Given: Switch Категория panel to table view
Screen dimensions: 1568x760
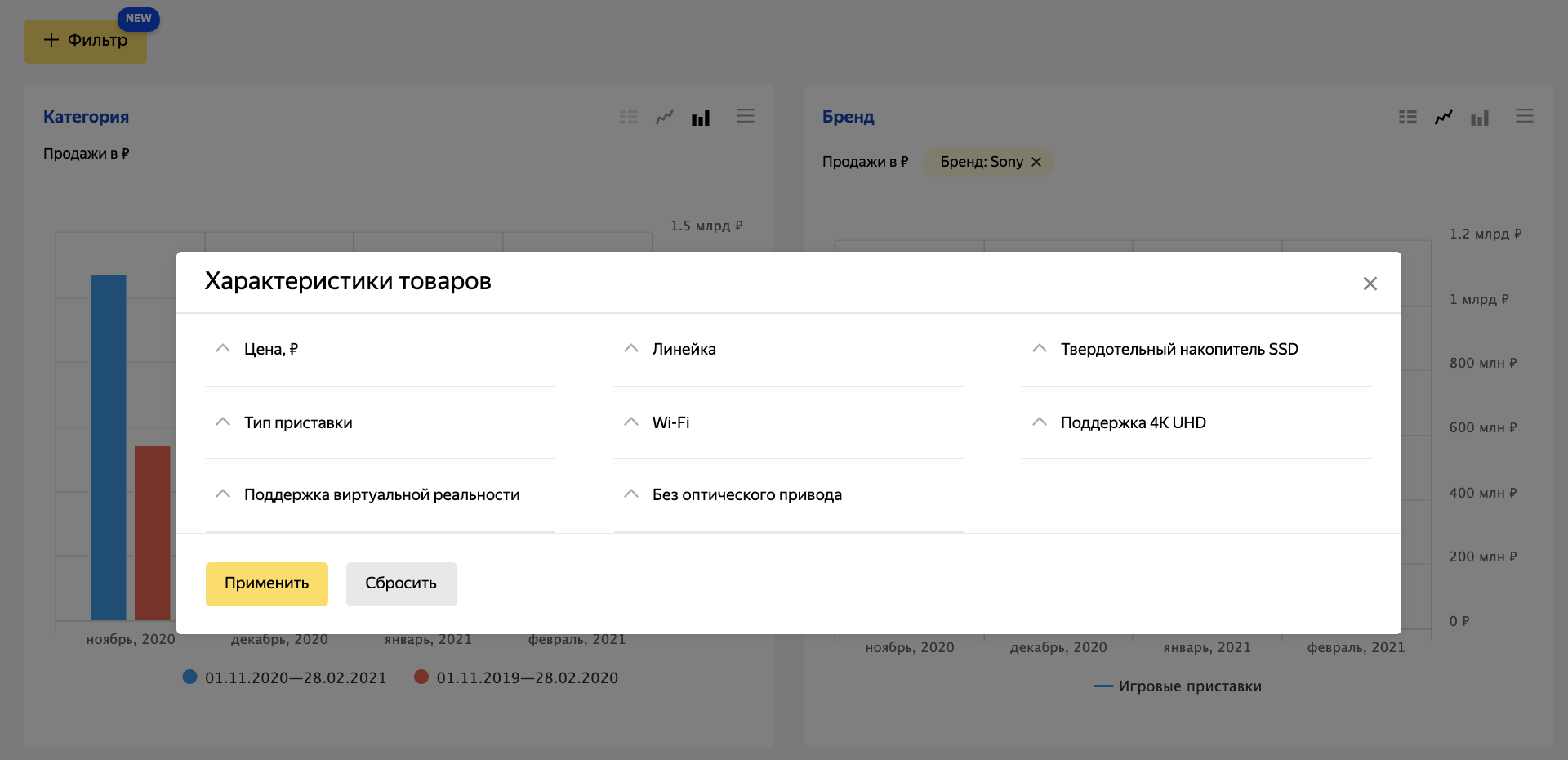Looking at the screenshot, I should tap(628, 118).
